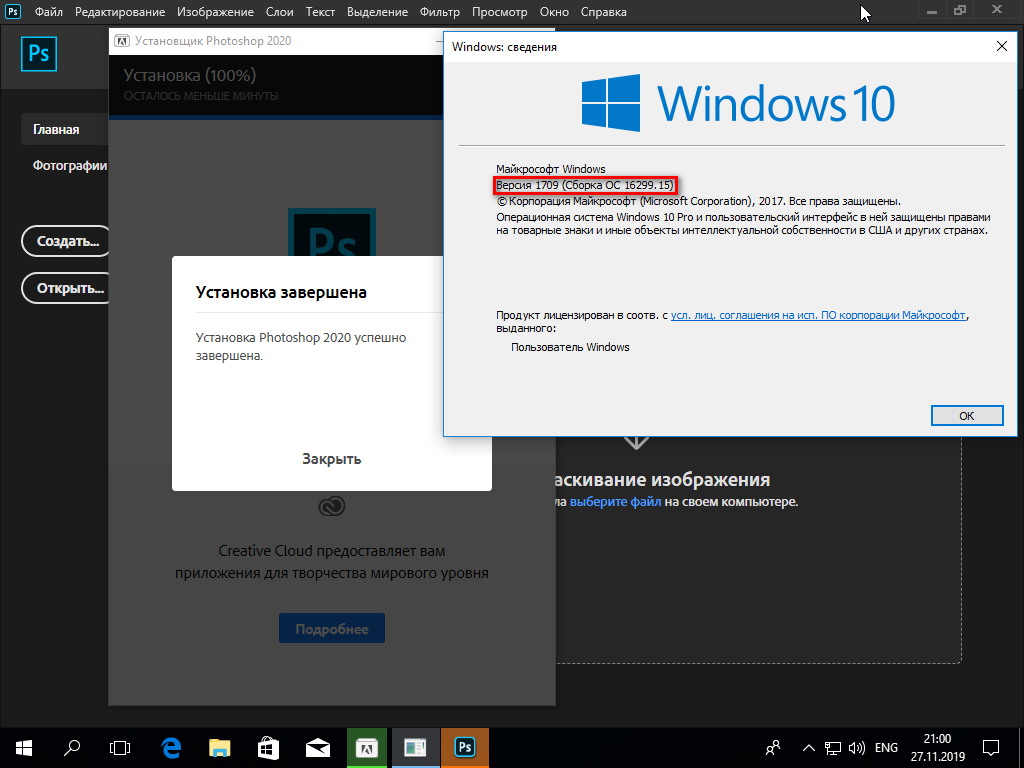Open the Слои menu
The width and height of the screenshot is (1024, 768).
tap(280, 12)
